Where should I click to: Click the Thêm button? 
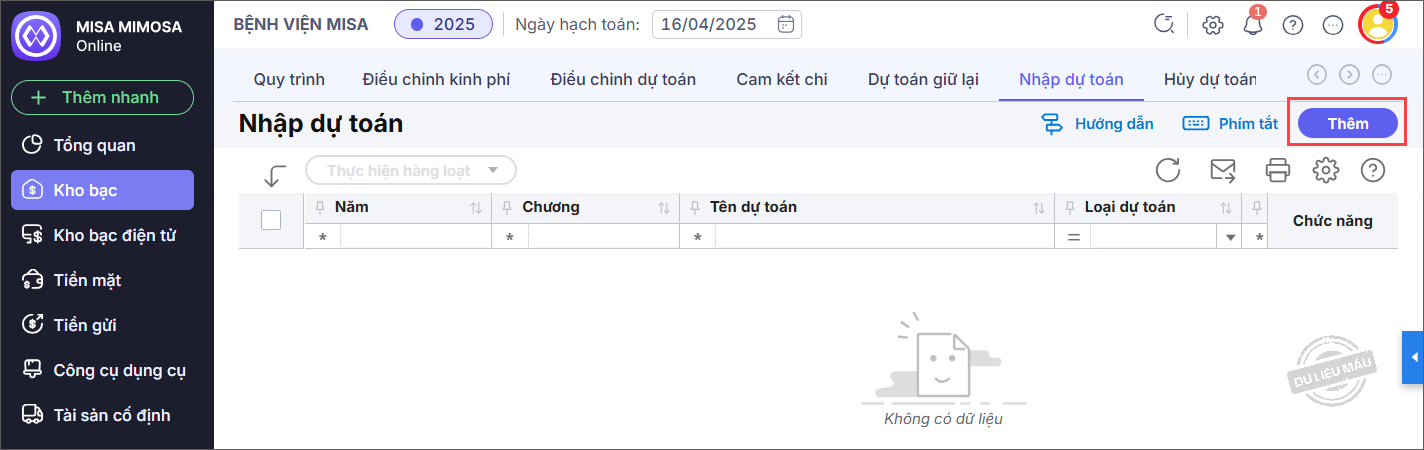1347,123
